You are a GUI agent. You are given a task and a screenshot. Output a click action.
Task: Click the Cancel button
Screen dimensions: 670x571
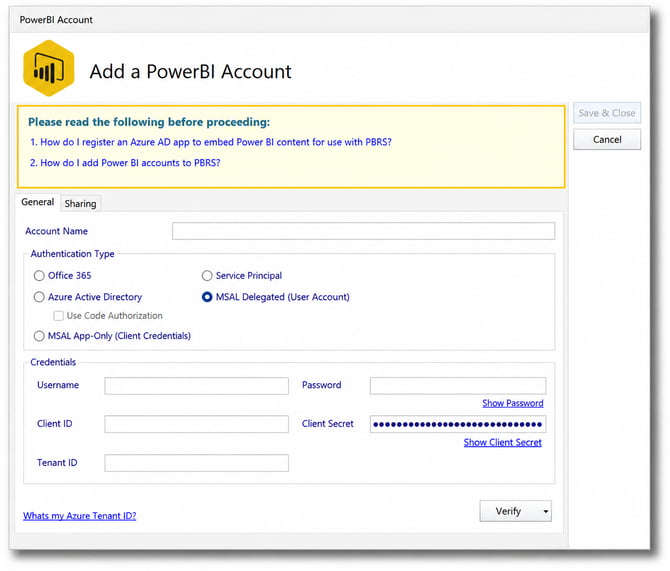[x=607, y=140]
